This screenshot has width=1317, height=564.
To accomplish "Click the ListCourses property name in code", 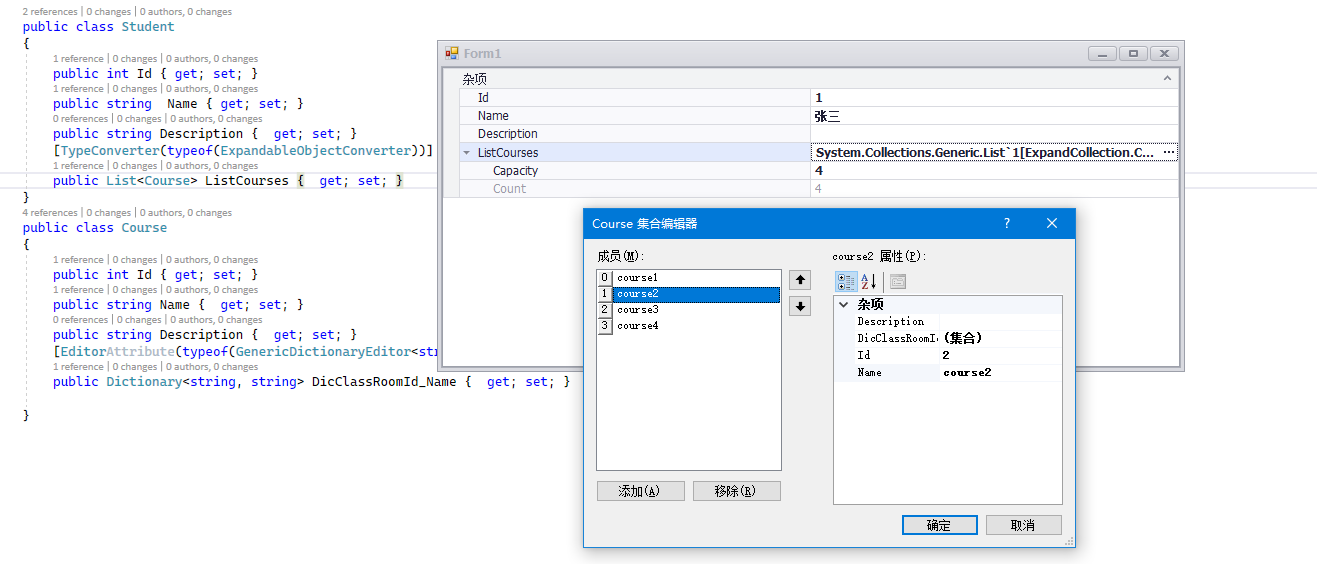I will click(x=247, y=181).
